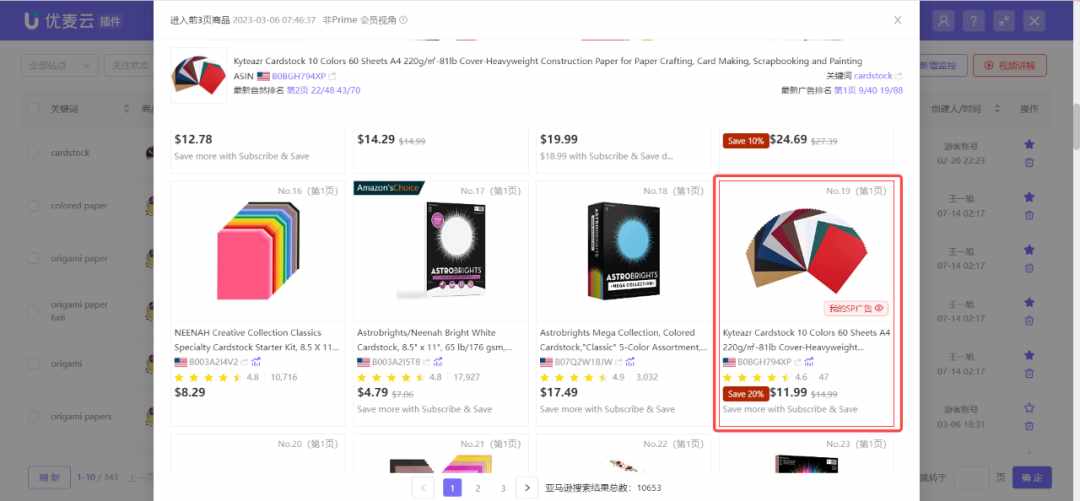Click the external link icon beside header ASIN B0BGH794XP

coord(333,76)
